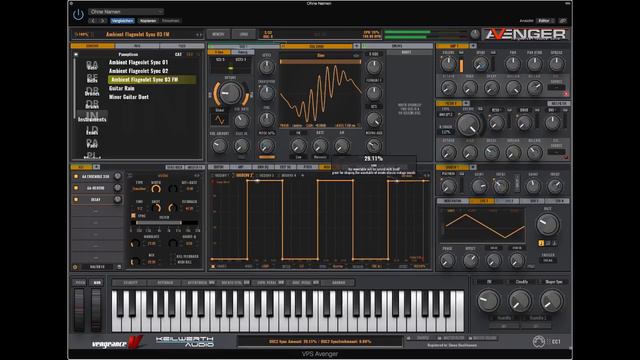Select the first orange browser tab
The image size is (640, 360).
93,46
